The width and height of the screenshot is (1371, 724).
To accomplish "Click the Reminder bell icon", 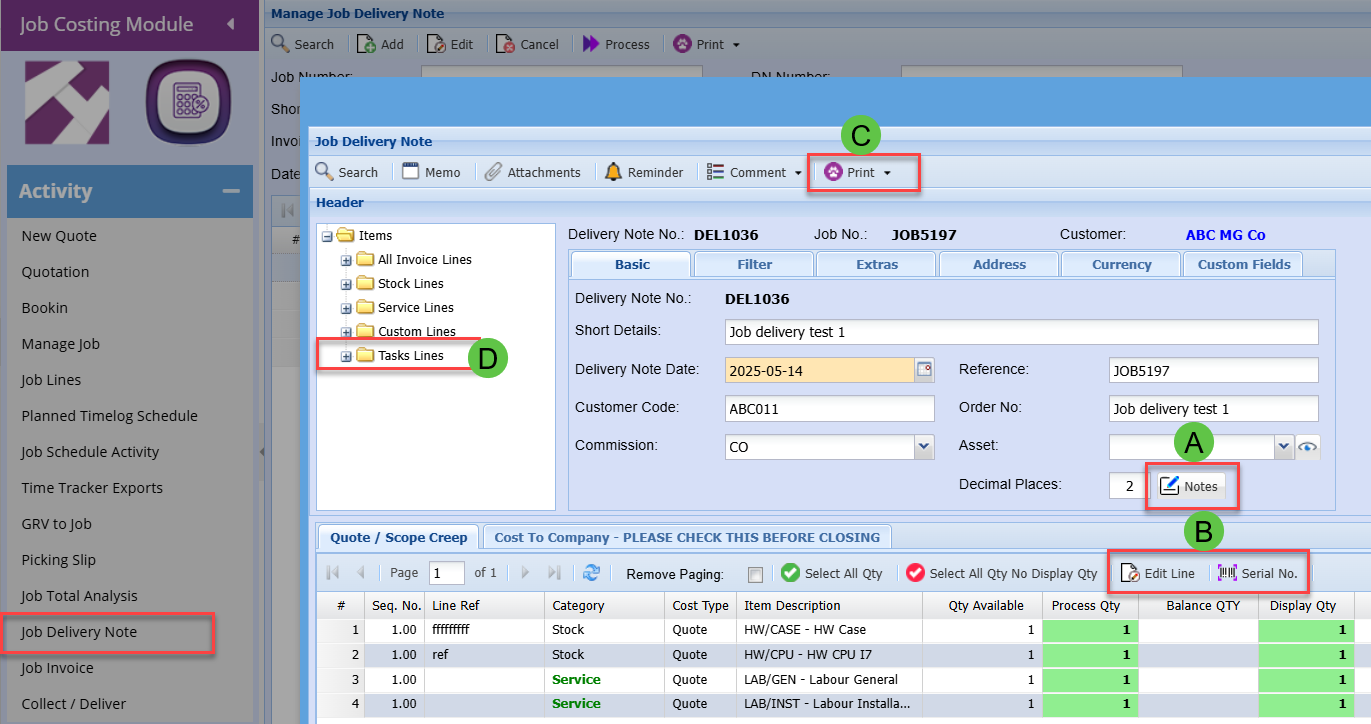I will [x=614, y=172].
